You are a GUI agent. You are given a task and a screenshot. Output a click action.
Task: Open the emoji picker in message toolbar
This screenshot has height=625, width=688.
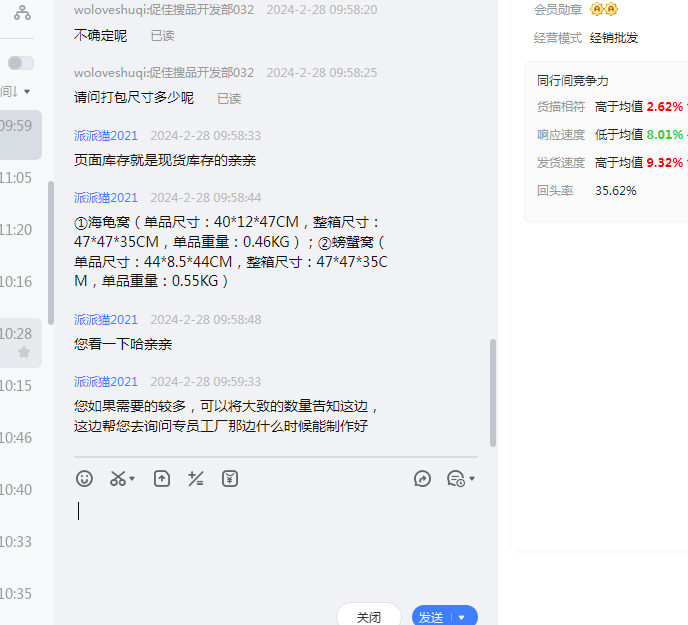(84, 478)
